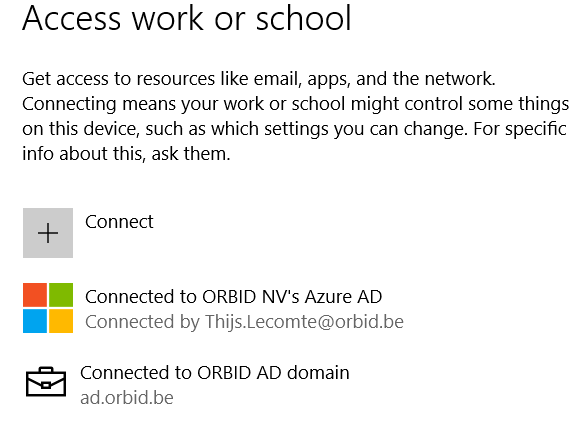
Task: Click the Access work or school heading
Action: click(x=187, y=18)
